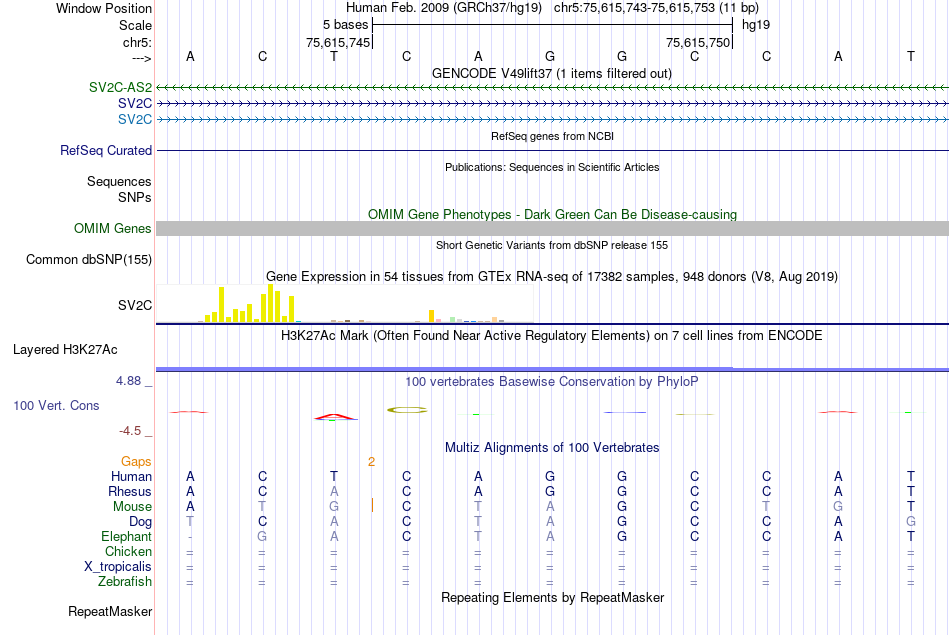Click the GTEx SV2C expression label
950x635 pixels.
click(x=135, y=305)
